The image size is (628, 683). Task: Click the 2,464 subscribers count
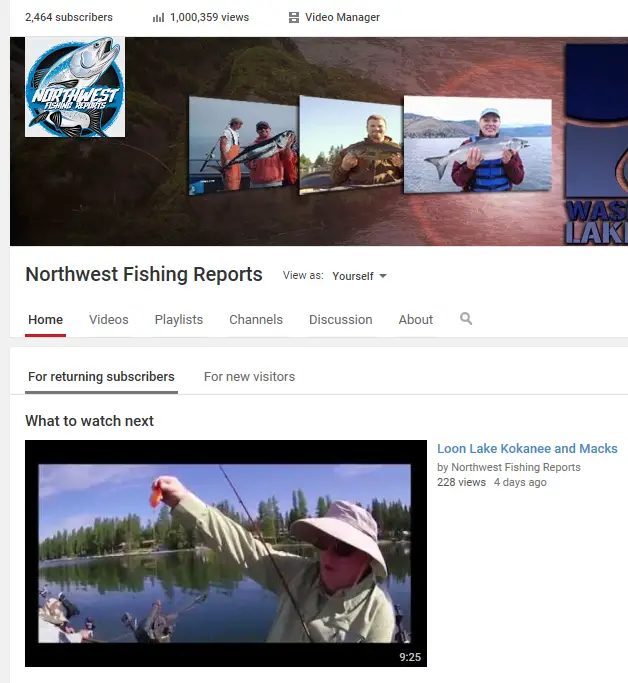click(x=68, y=17)
